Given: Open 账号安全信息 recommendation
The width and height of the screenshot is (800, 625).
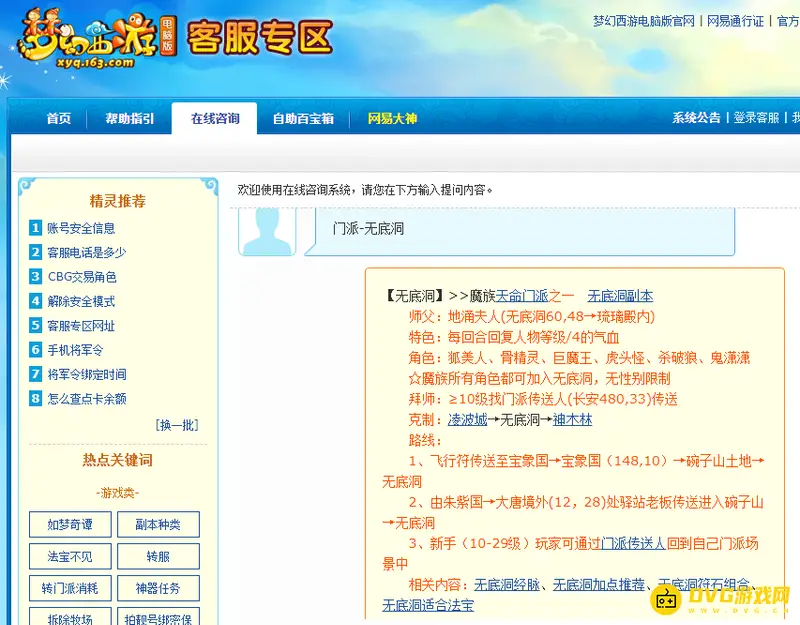Looking at the screenshot, I should click(81, 228).
